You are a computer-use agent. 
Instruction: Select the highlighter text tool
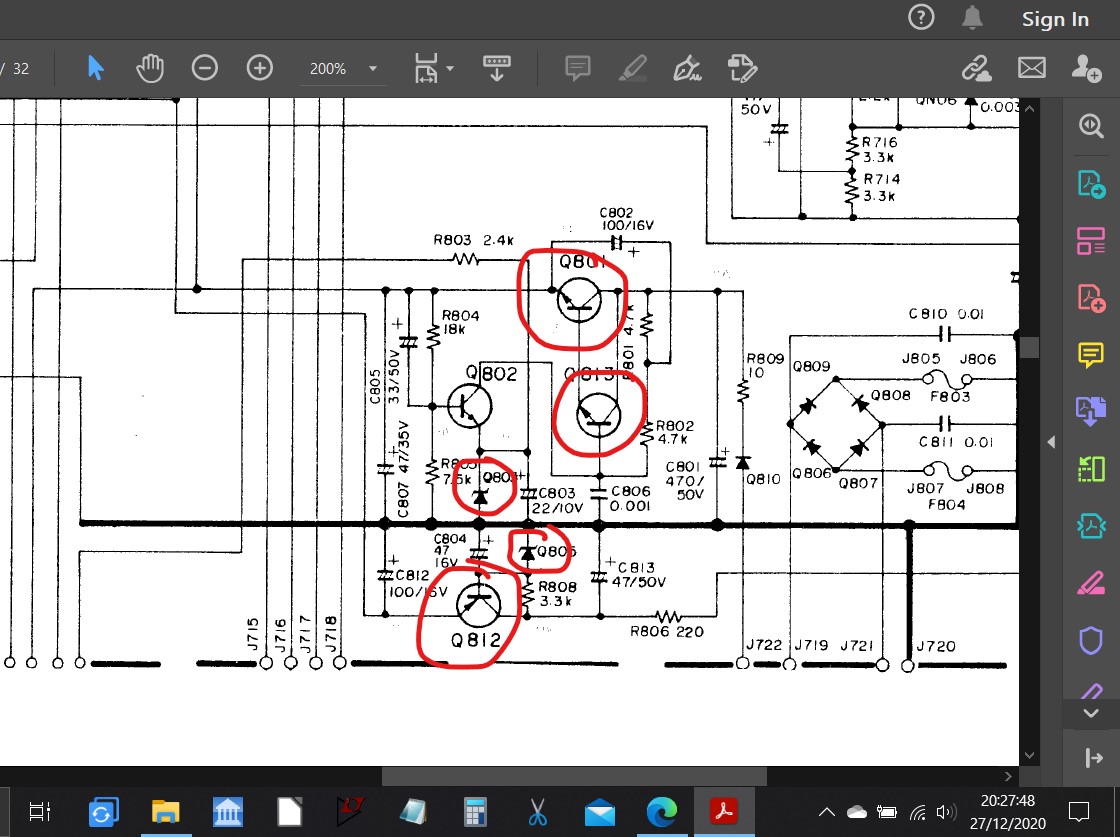click(x=633, y=69)
